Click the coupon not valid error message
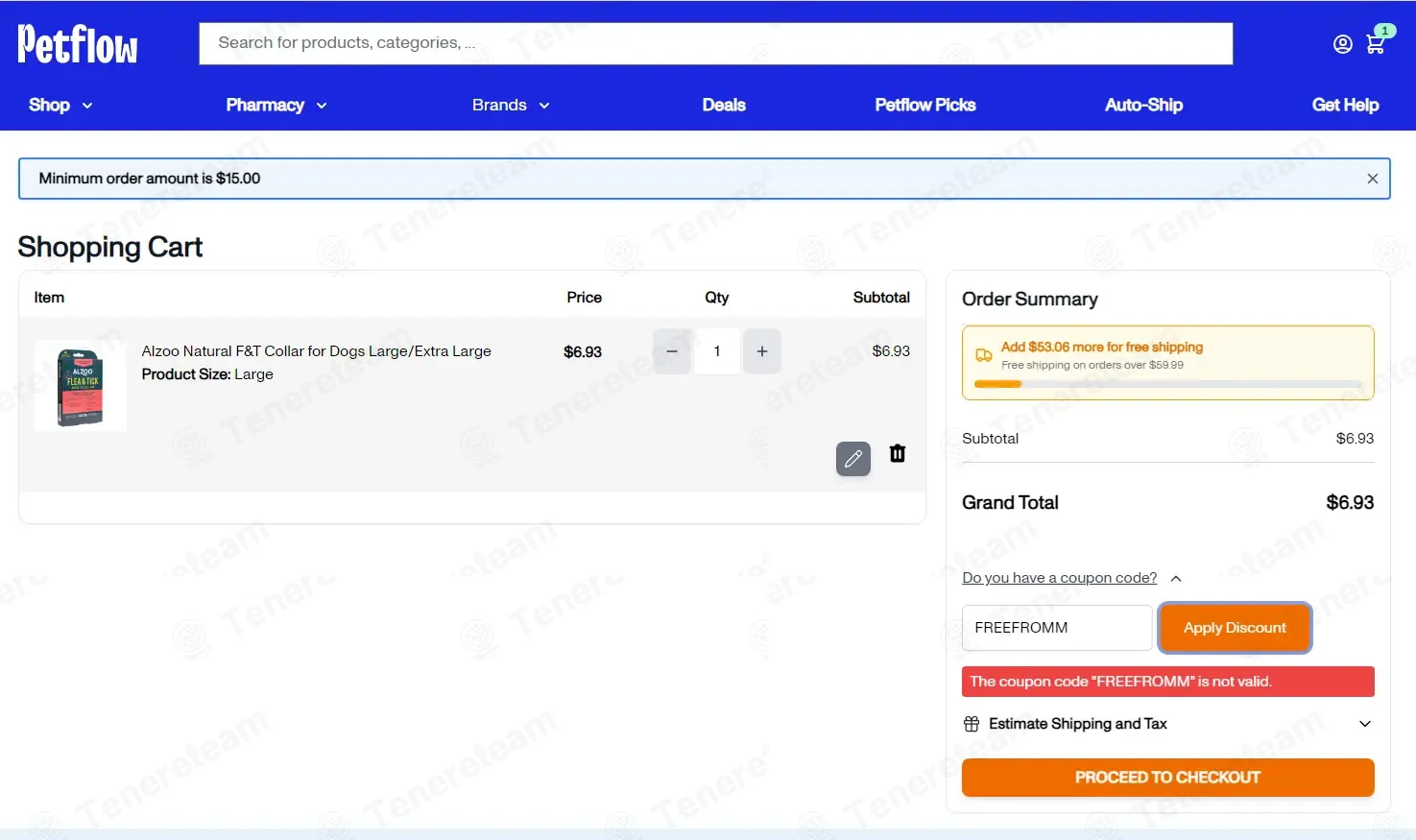Image resolution: width=1416 pixels, height=840 pixels. (1167, 682)
